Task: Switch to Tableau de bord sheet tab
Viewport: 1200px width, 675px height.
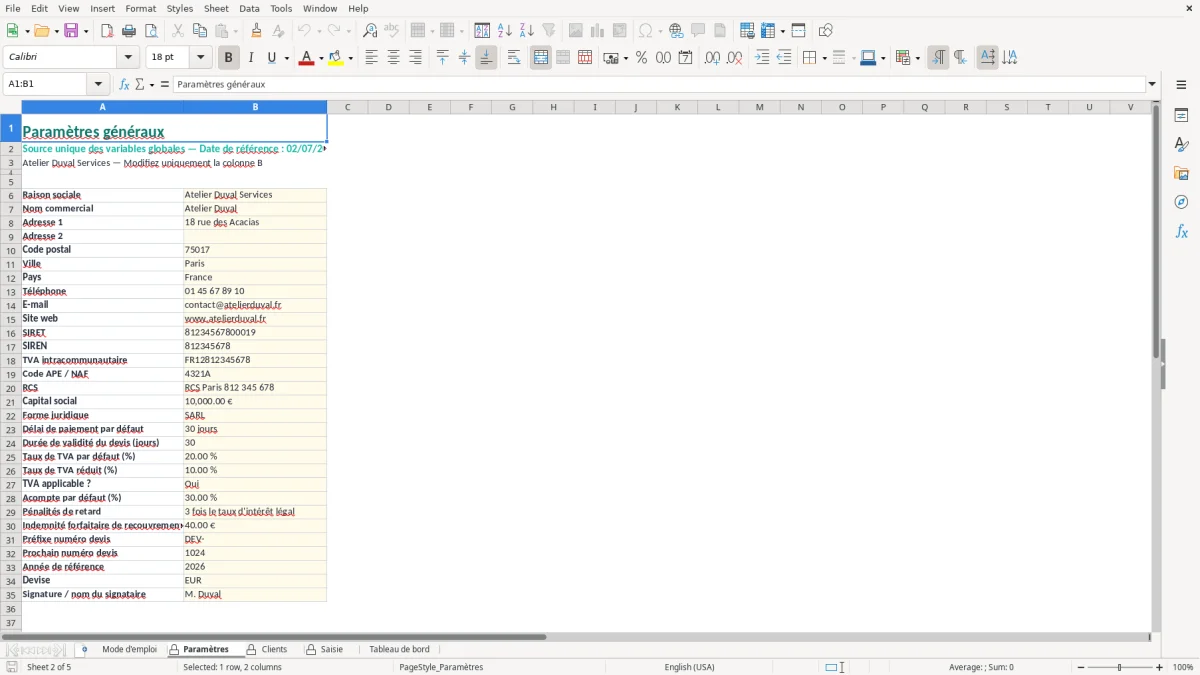Action: [399, 650]
